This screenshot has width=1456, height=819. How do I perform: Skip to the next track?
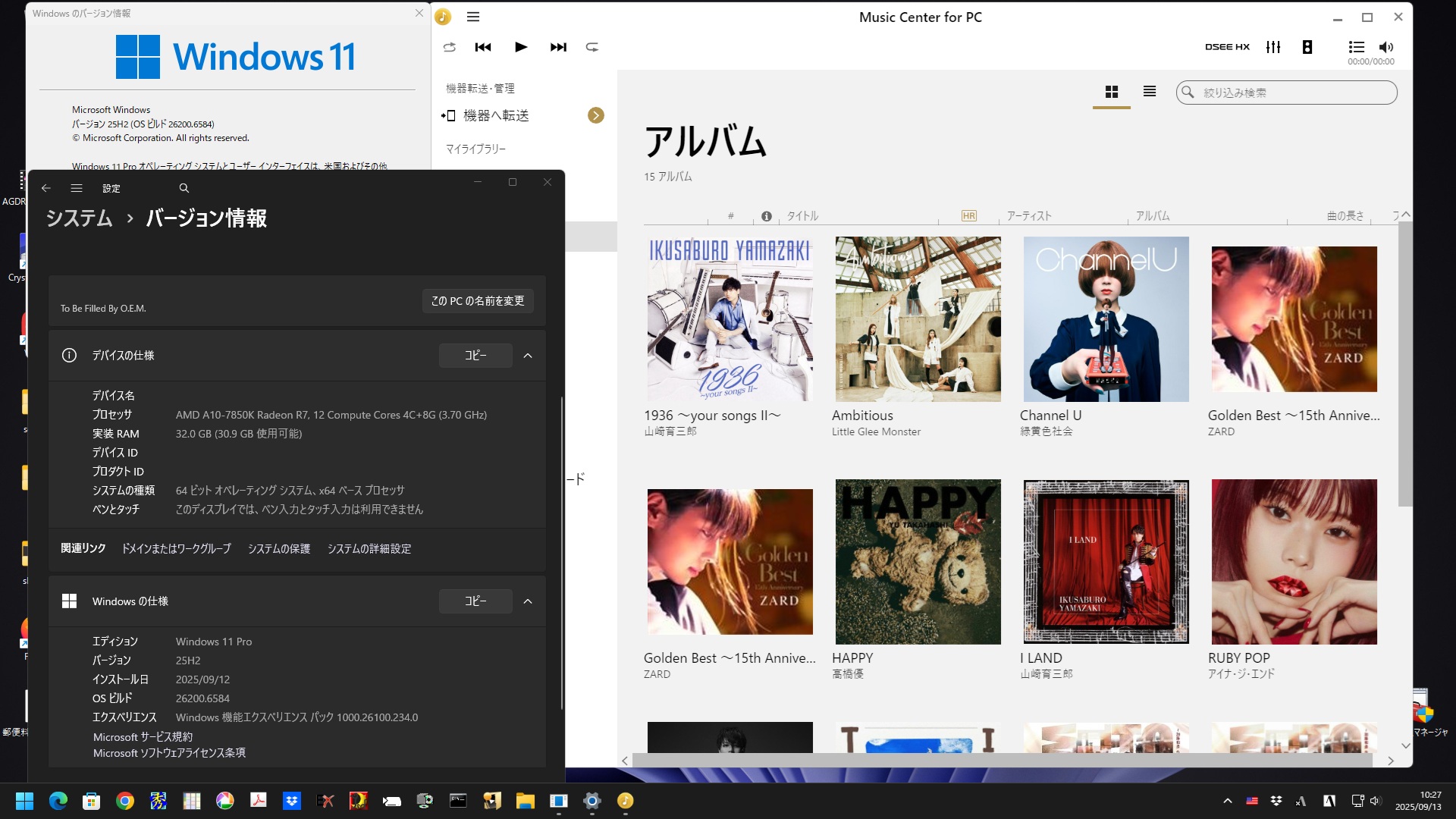coord(558,47)
